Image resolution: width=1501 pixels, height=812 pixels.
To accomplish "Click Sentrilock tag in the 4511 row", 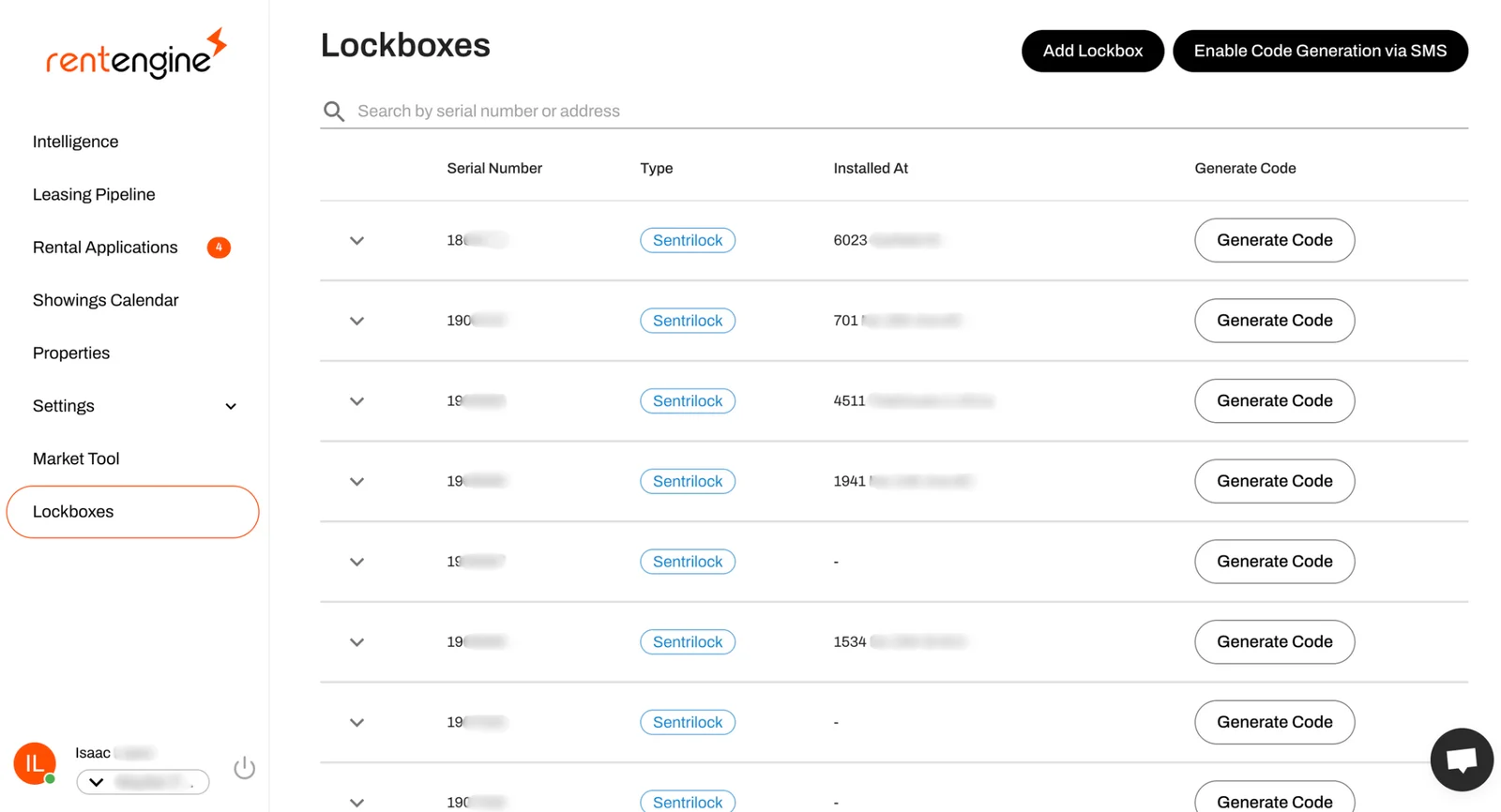I will pyautogui.click(x=688, y=401).
